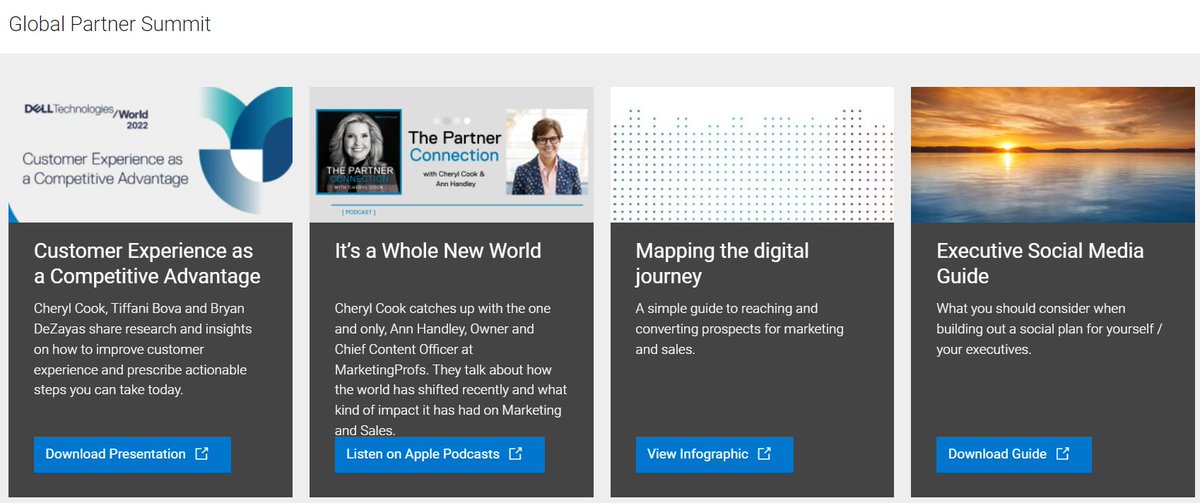The height and width of the screenshot is (503, 1200).
Task: Select the 'Mapping the digital journey' title
Action: click(722, 263)
